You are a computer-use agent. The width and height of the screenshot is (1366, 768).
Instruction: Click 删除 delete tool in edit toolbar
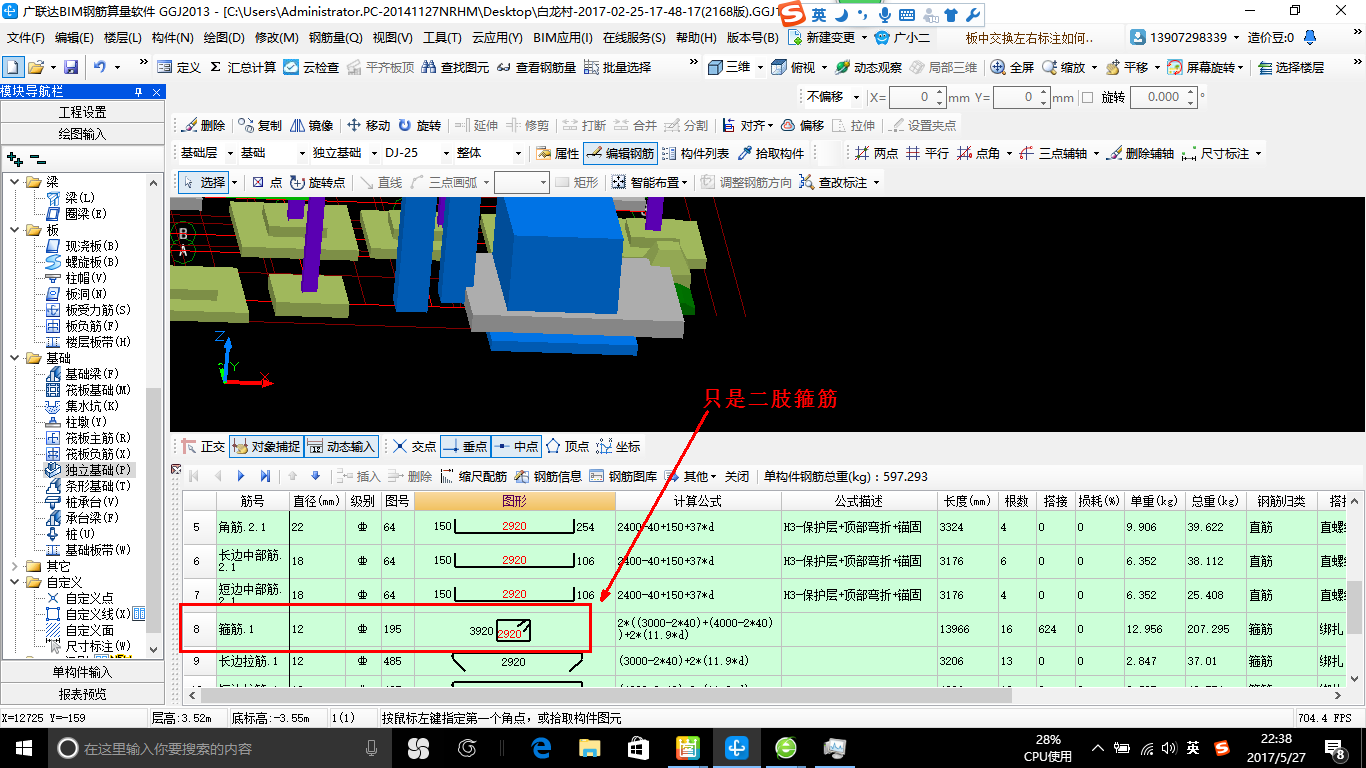pyautogui.click(x=203, y=125)
